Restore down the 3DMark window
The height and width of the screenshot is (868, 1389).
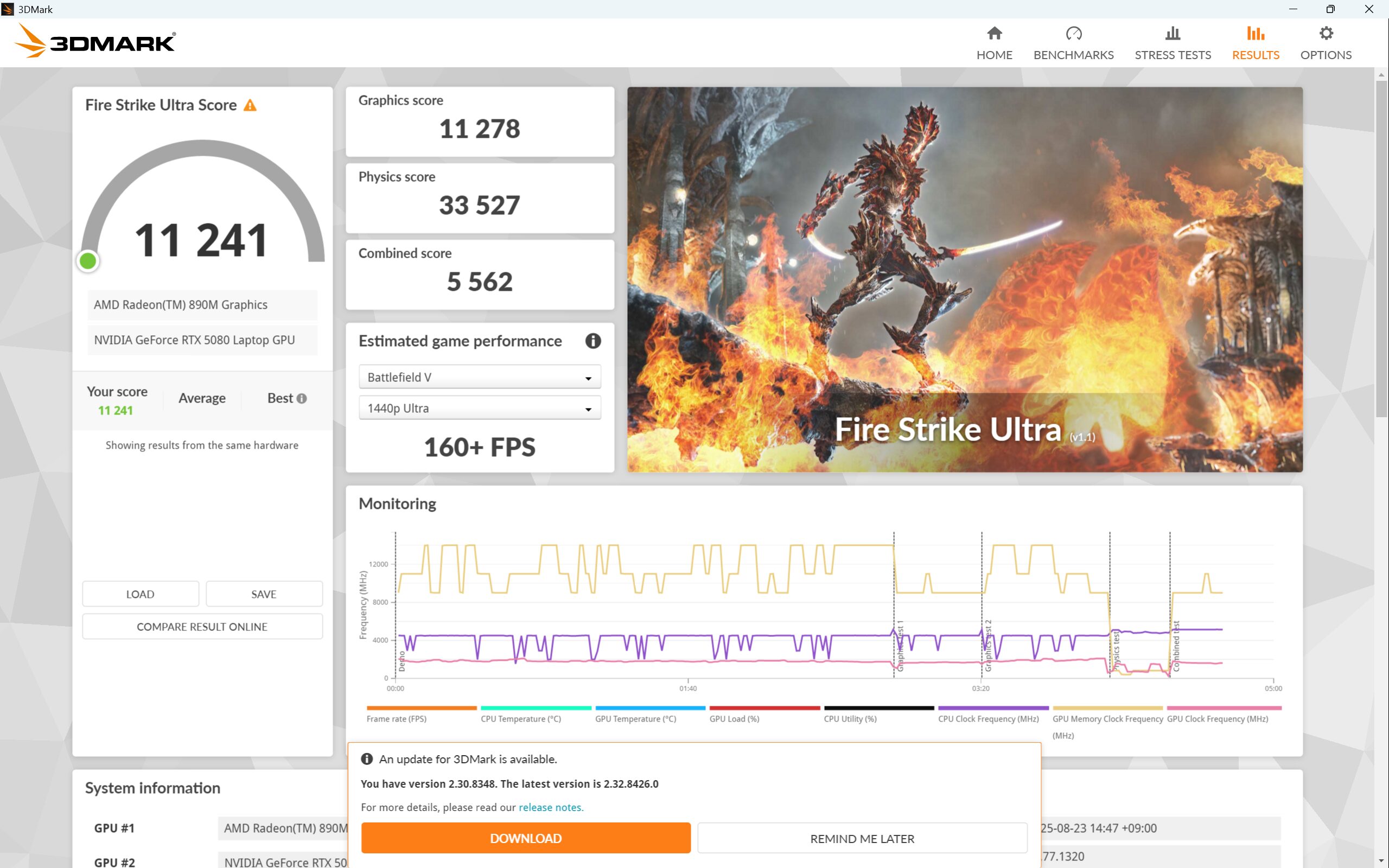1330,9
